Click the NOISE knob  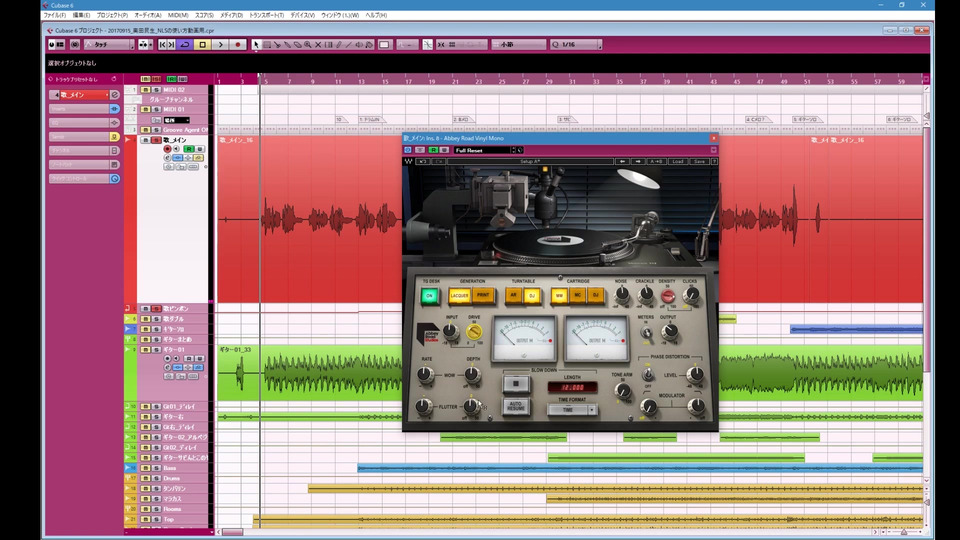click(621, 295)
